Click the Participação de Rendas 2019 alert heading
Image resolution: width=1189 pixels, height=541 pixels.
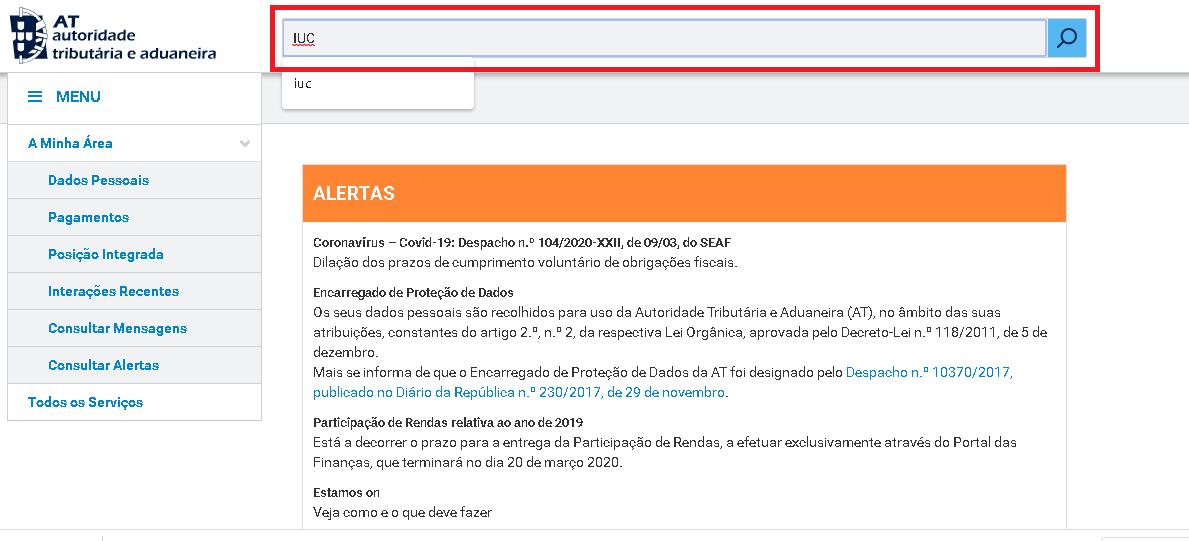coord(447,422)
